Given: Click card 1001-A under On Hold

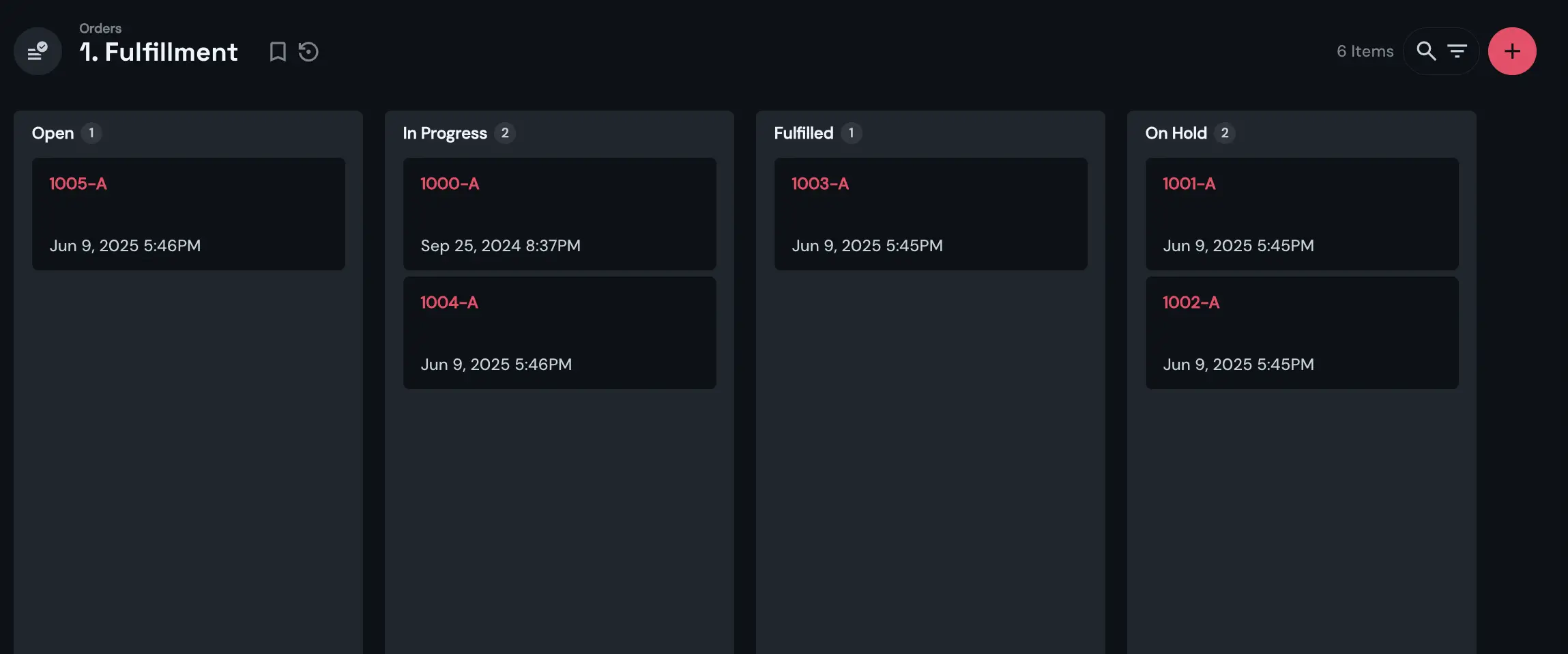Looking at the screenshot, I should tap(1301, 214).
